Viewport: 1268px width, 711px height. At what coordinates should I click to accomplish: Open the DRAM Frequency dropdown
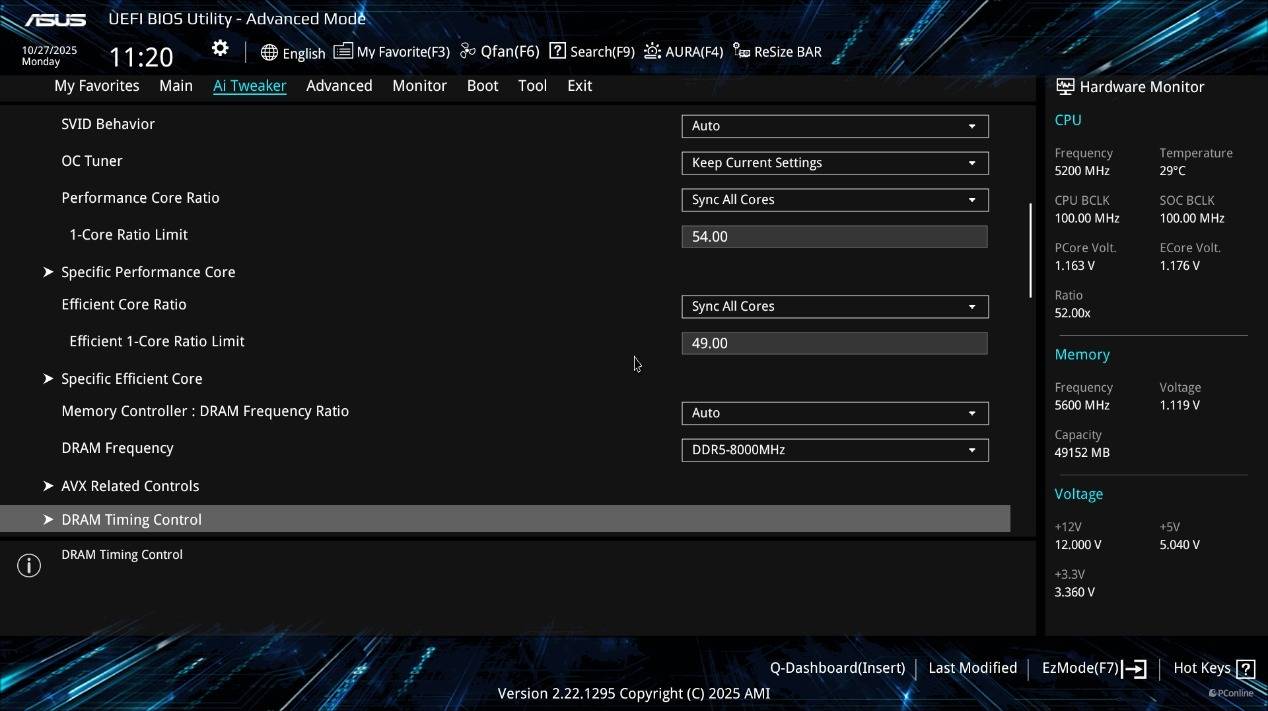(x=835, y=450)
